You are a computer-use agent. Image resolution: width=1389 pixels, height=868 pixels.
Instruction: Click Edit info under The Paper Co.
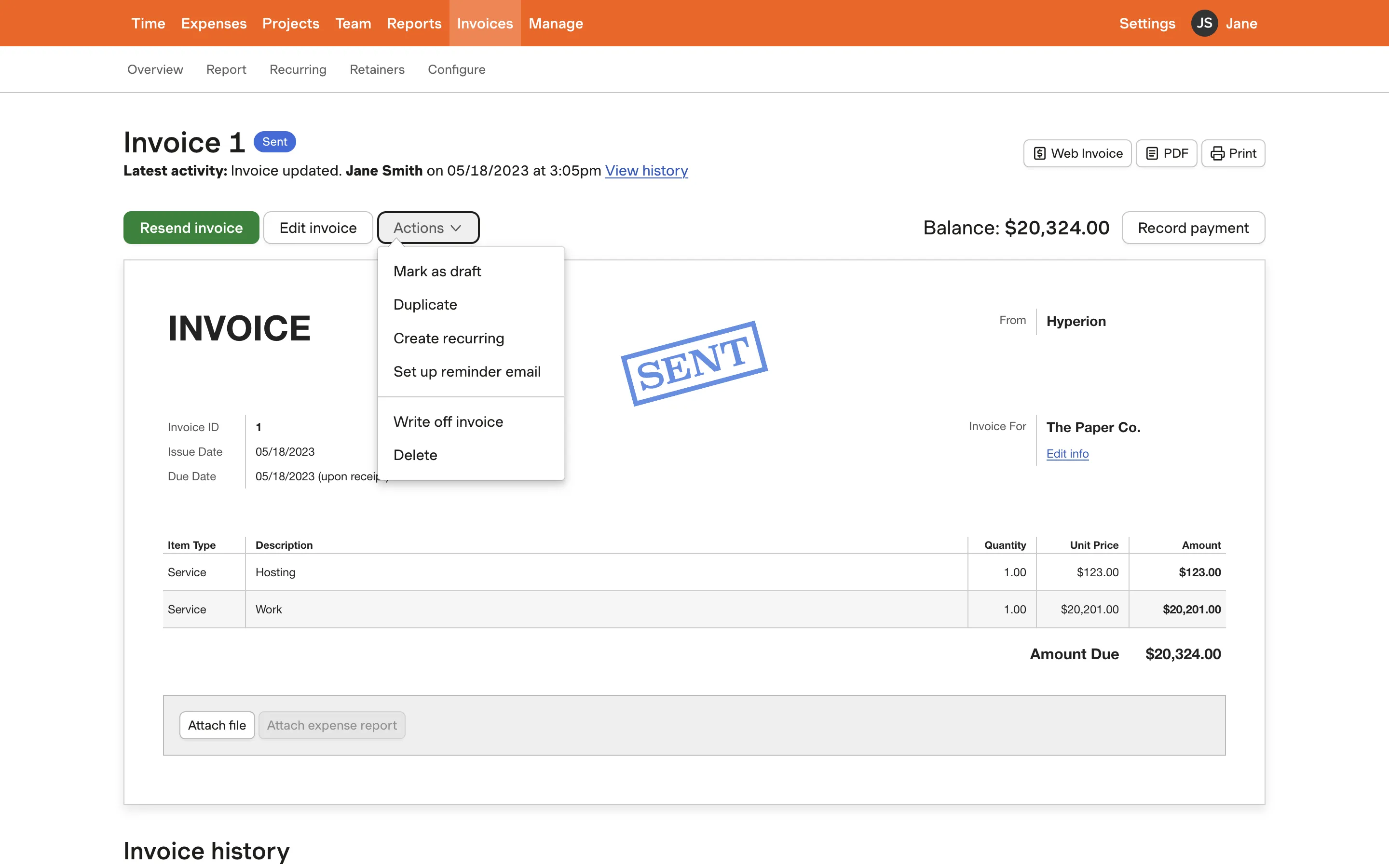(1067, 453)
